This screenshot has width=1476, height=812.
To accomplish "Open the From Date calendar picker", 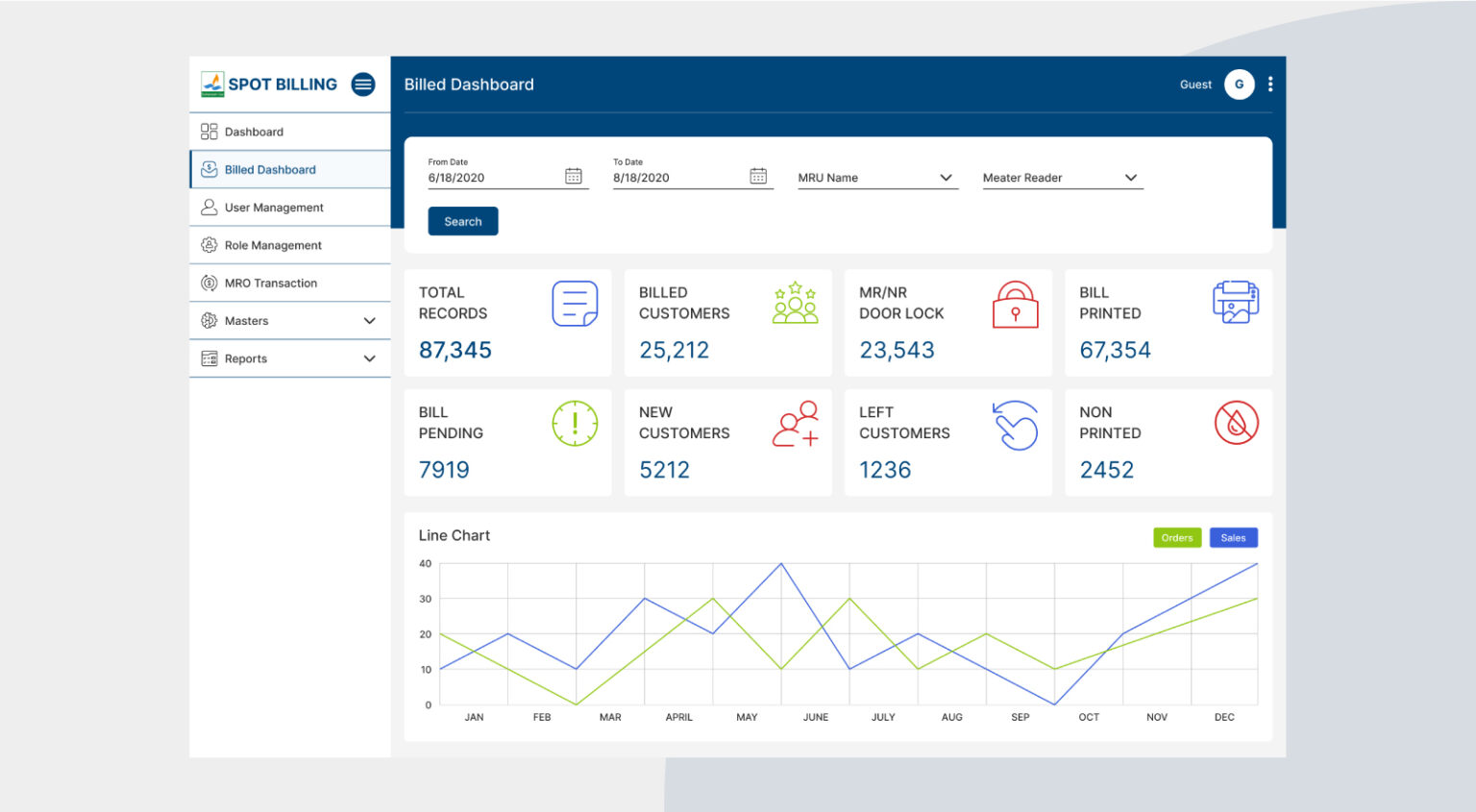I will [575, 176].
